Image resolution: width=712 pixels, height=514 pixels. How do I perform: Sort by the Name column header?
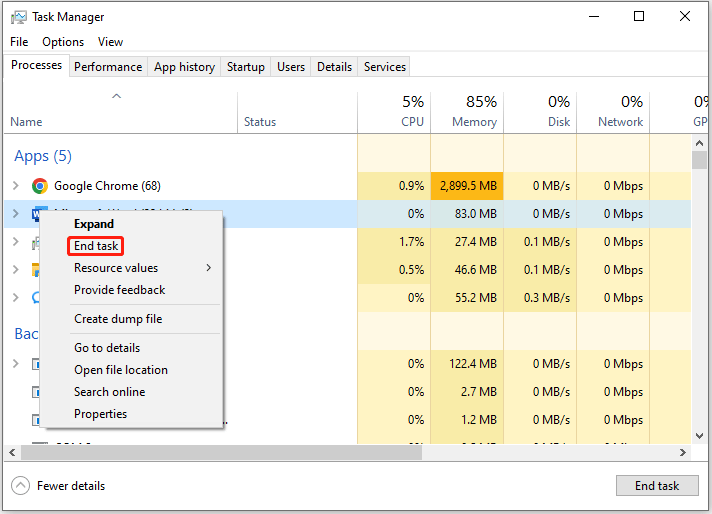pyautogui.click(x=120, y=113)
